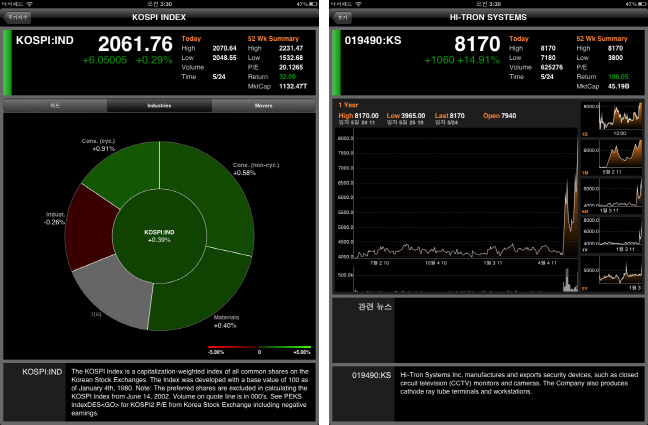Image resolution: width=648 pixels, height=425 pixels.
Task: Tap the Volume value 625276
Action: 552,67
